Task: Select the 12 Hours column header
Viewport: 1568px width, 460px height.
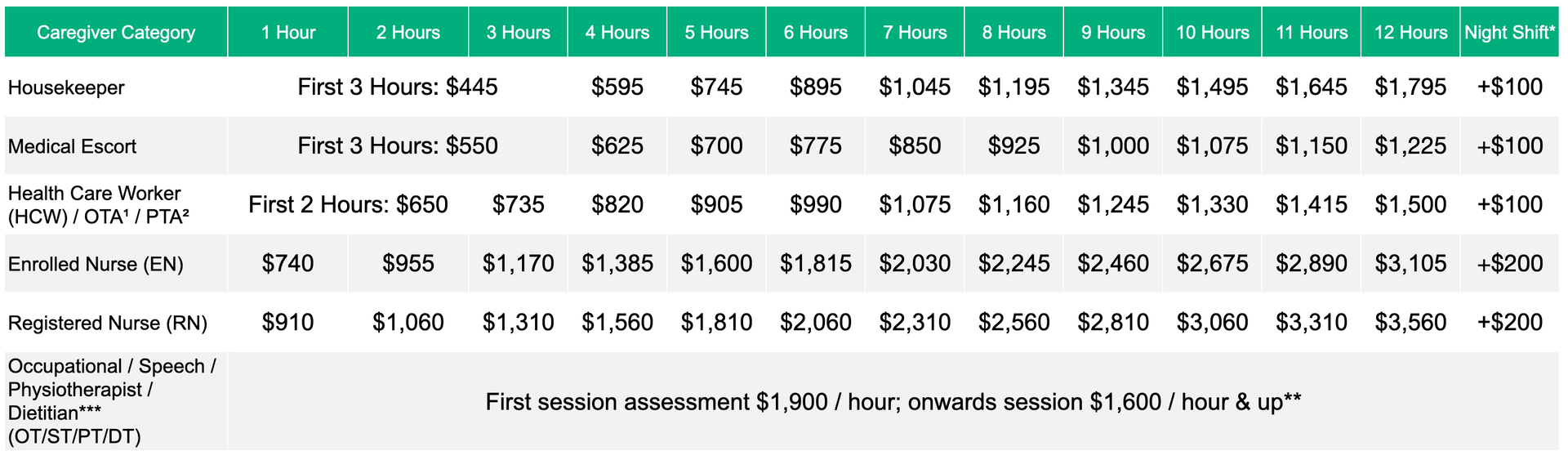Action: (x=1410, y=33)
